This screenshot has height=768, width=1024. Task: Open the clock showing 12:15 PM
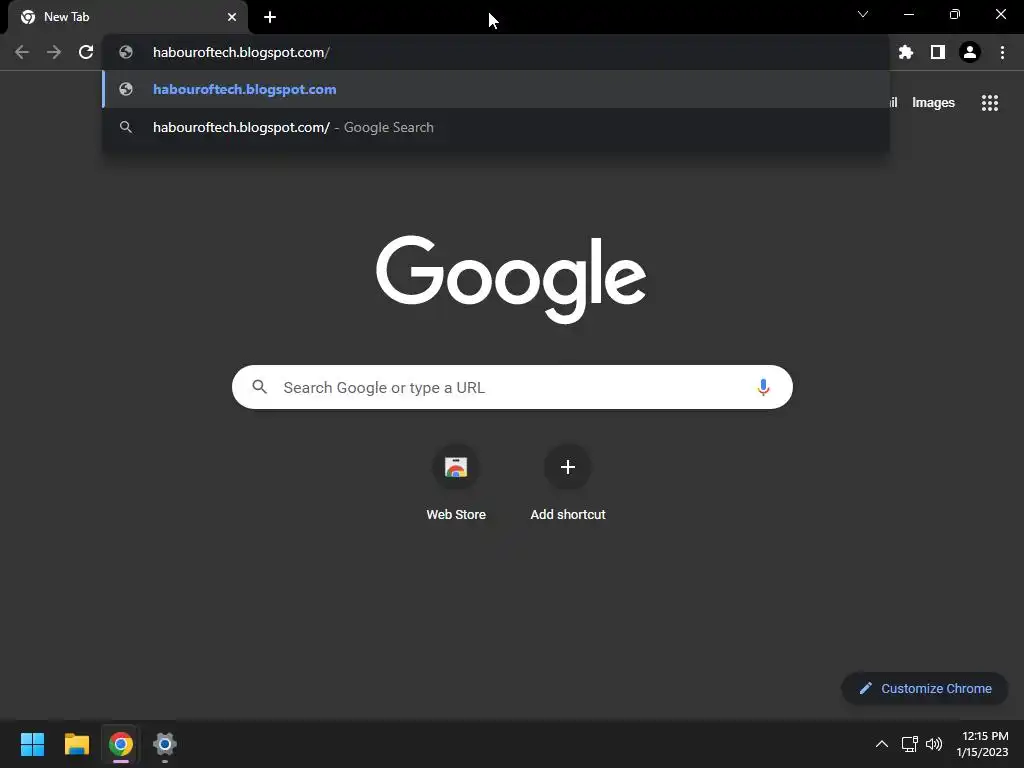coord(983,744)
